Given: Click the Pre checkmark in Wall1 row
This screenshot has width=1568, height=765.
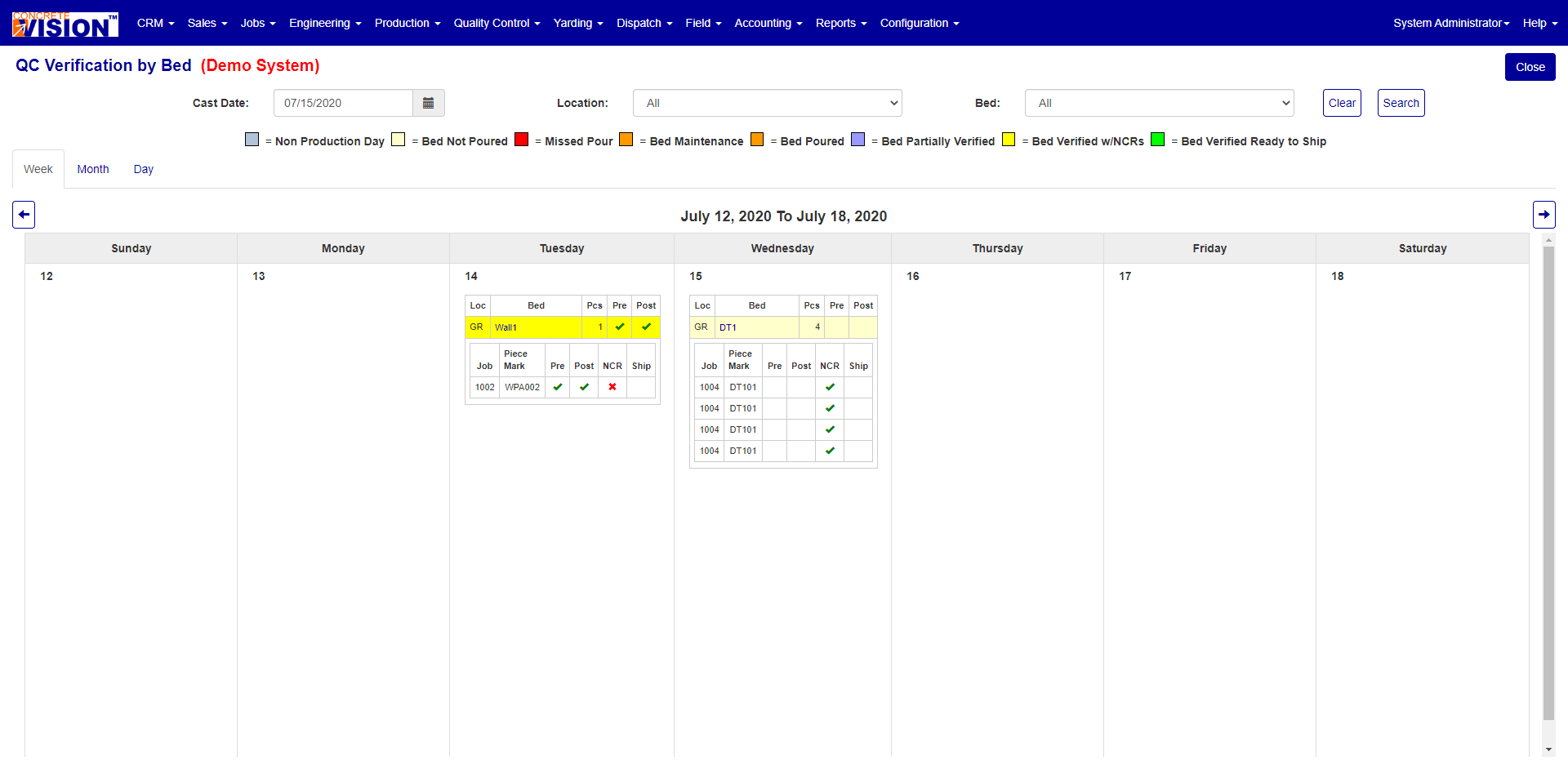Looking at the screenshot, I should tap(620, 327).
